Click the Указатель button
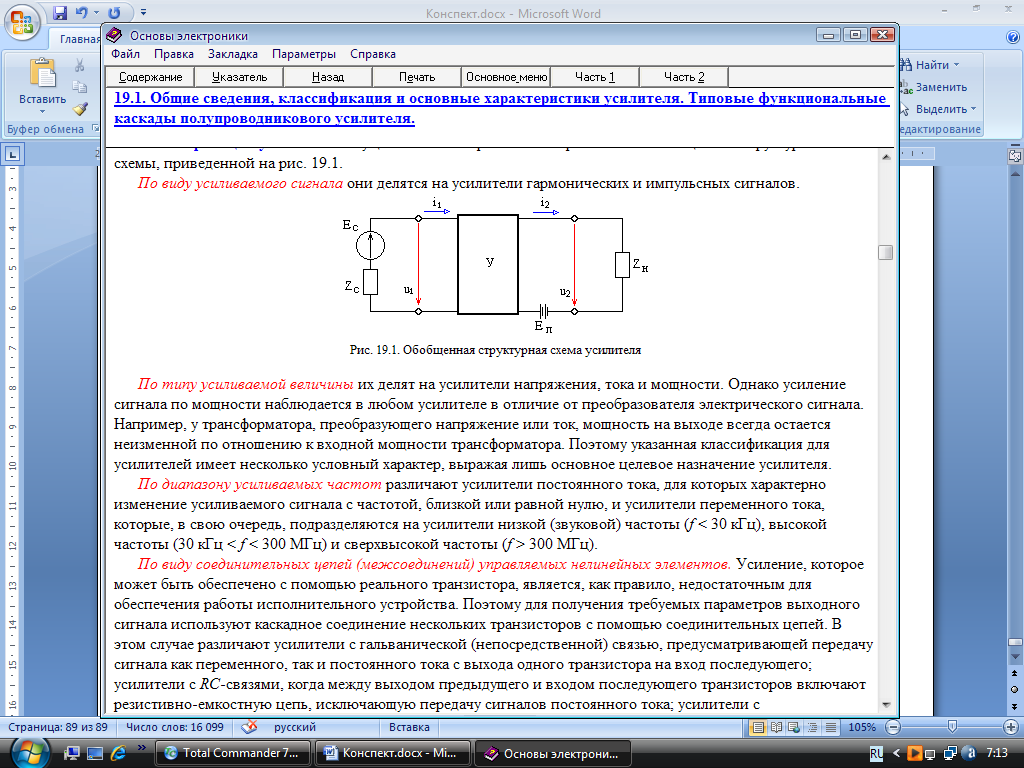This screenshot has height=768, width=1024. tap(240, 77)
